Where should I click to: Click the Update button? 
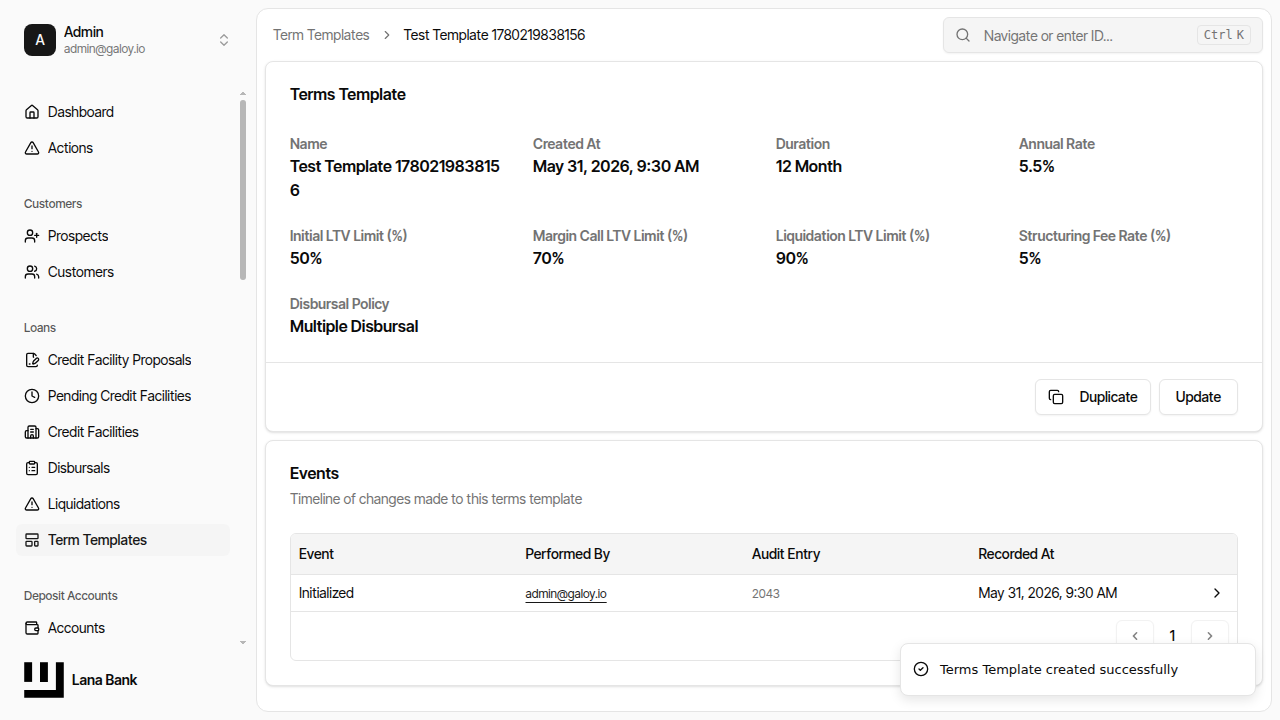(1198, 397)
